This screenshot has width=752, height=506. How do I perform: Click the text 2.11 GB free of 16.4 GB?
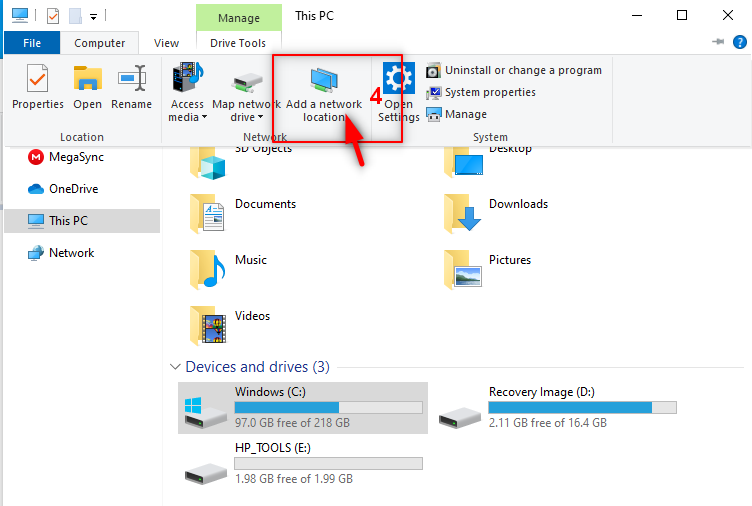click(548, 423)
